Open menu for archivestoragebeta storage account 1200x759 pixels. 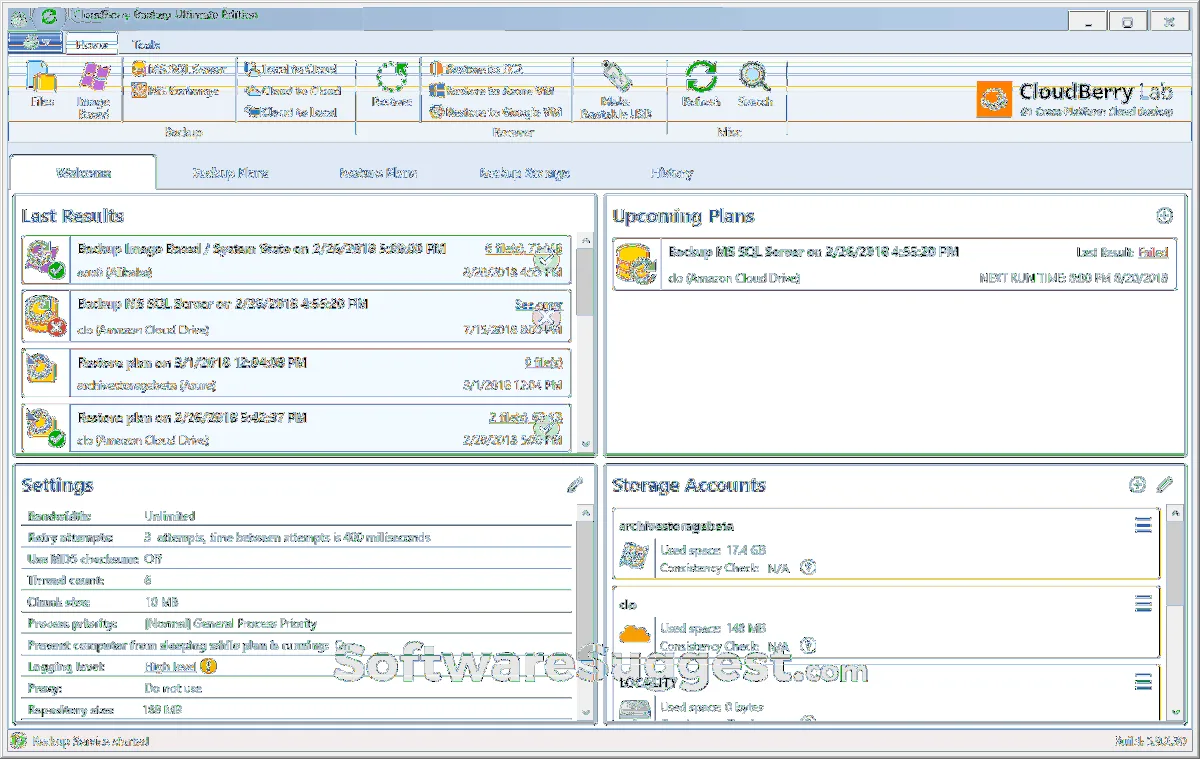[1143, 526]
